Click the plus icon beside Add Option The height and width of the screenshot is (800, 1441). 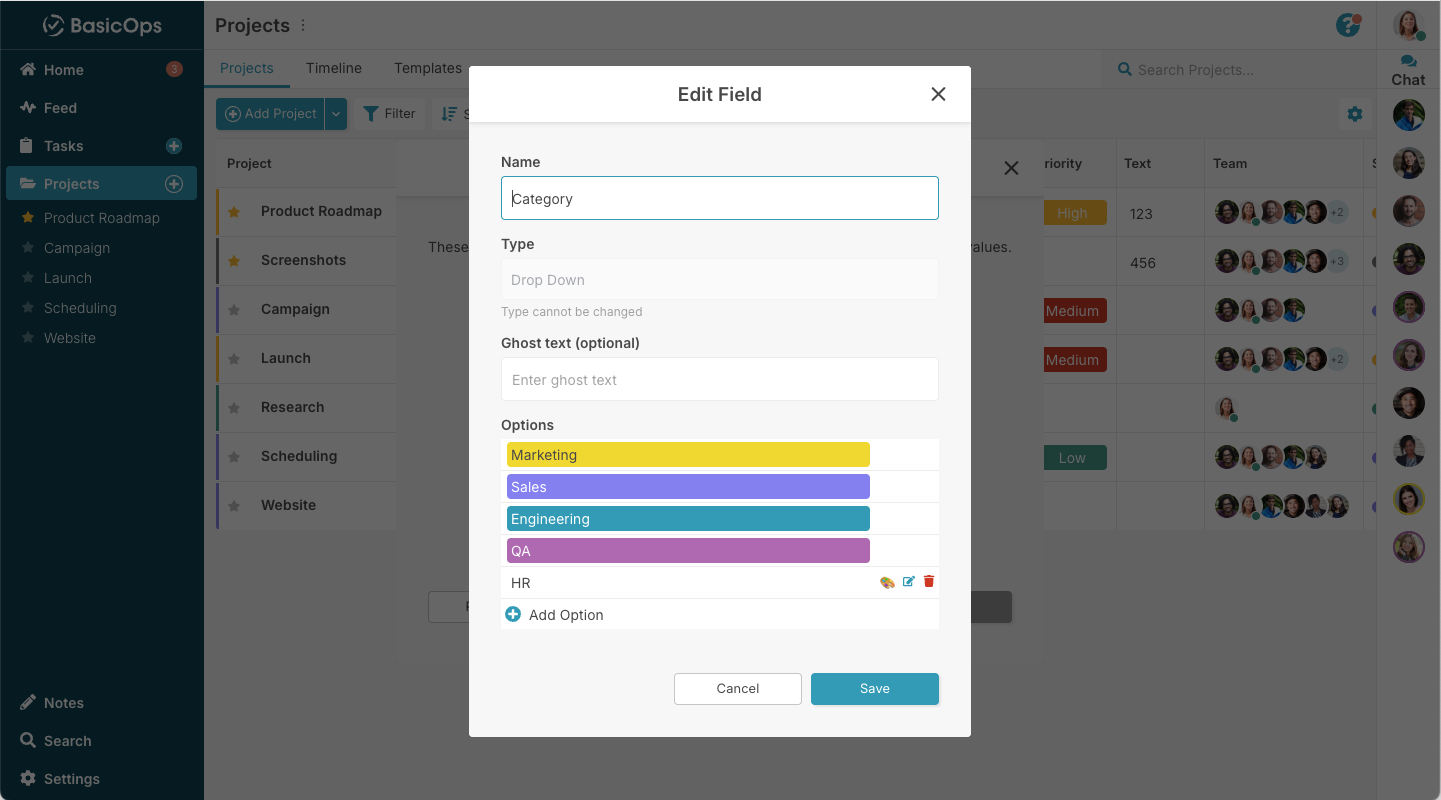point(513,615)
